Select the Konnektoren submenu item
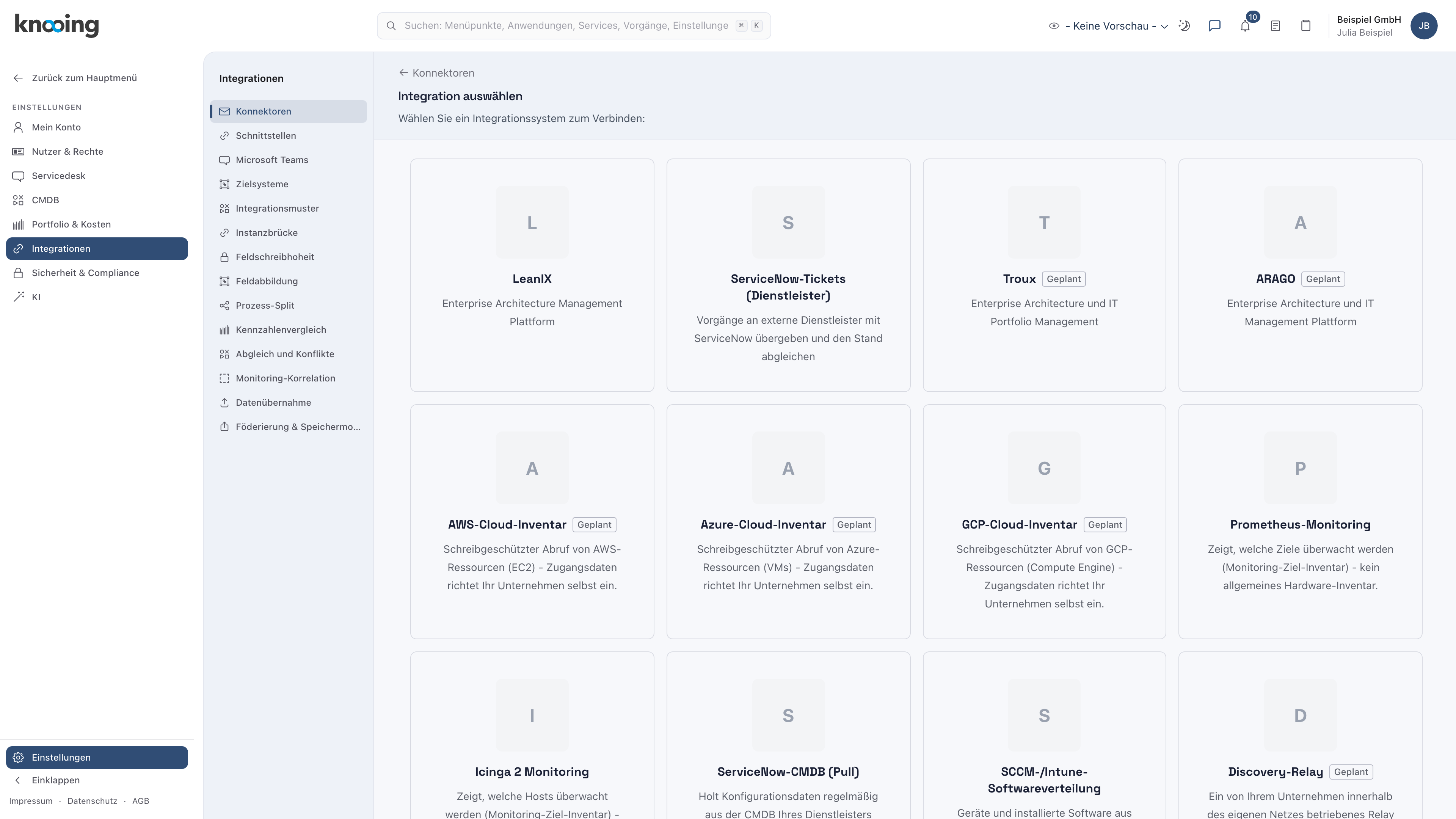The height and width of the screenshot is (819, 1456). tap(288, 111)
